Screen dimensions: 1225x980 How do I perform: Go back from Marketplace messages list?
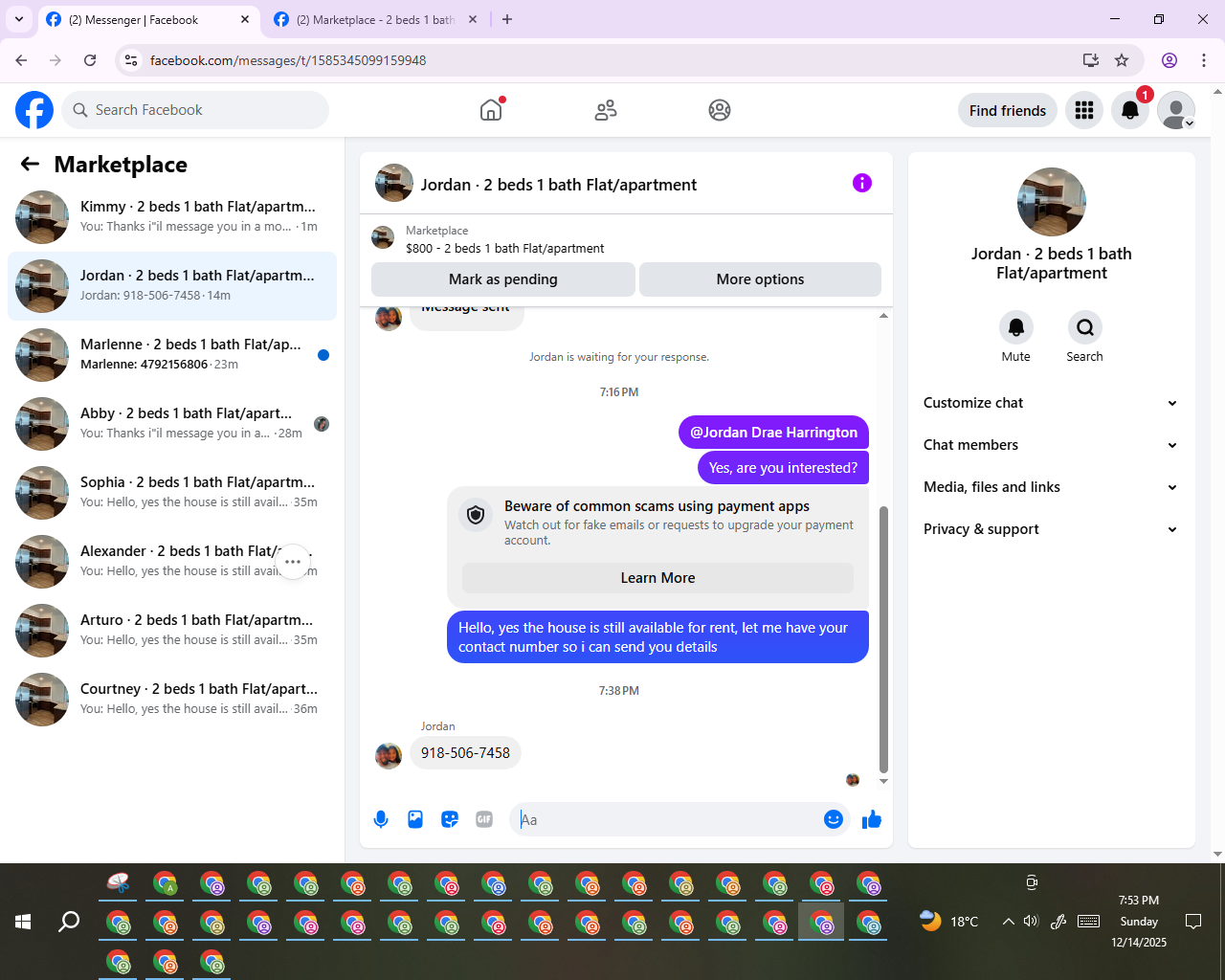tap(30, 165)
